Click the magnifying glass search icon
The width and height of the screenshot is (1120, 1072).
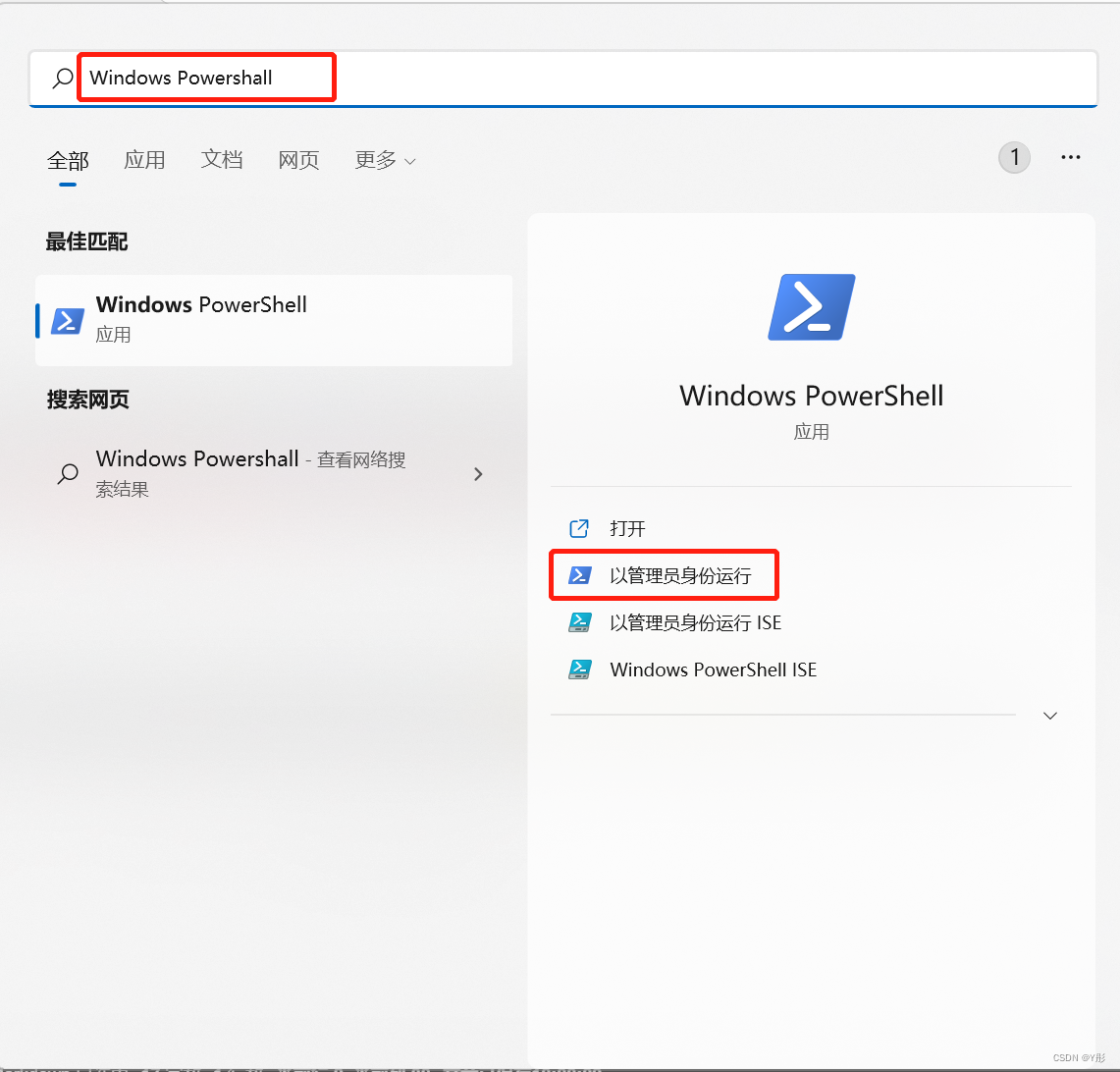(x=59, y=77)
